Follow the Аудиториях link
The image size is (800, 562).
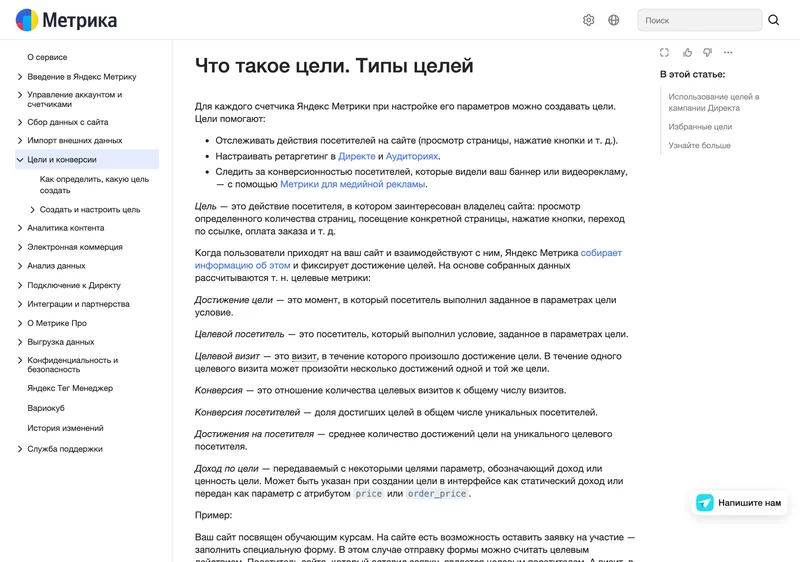coord(412,156)
